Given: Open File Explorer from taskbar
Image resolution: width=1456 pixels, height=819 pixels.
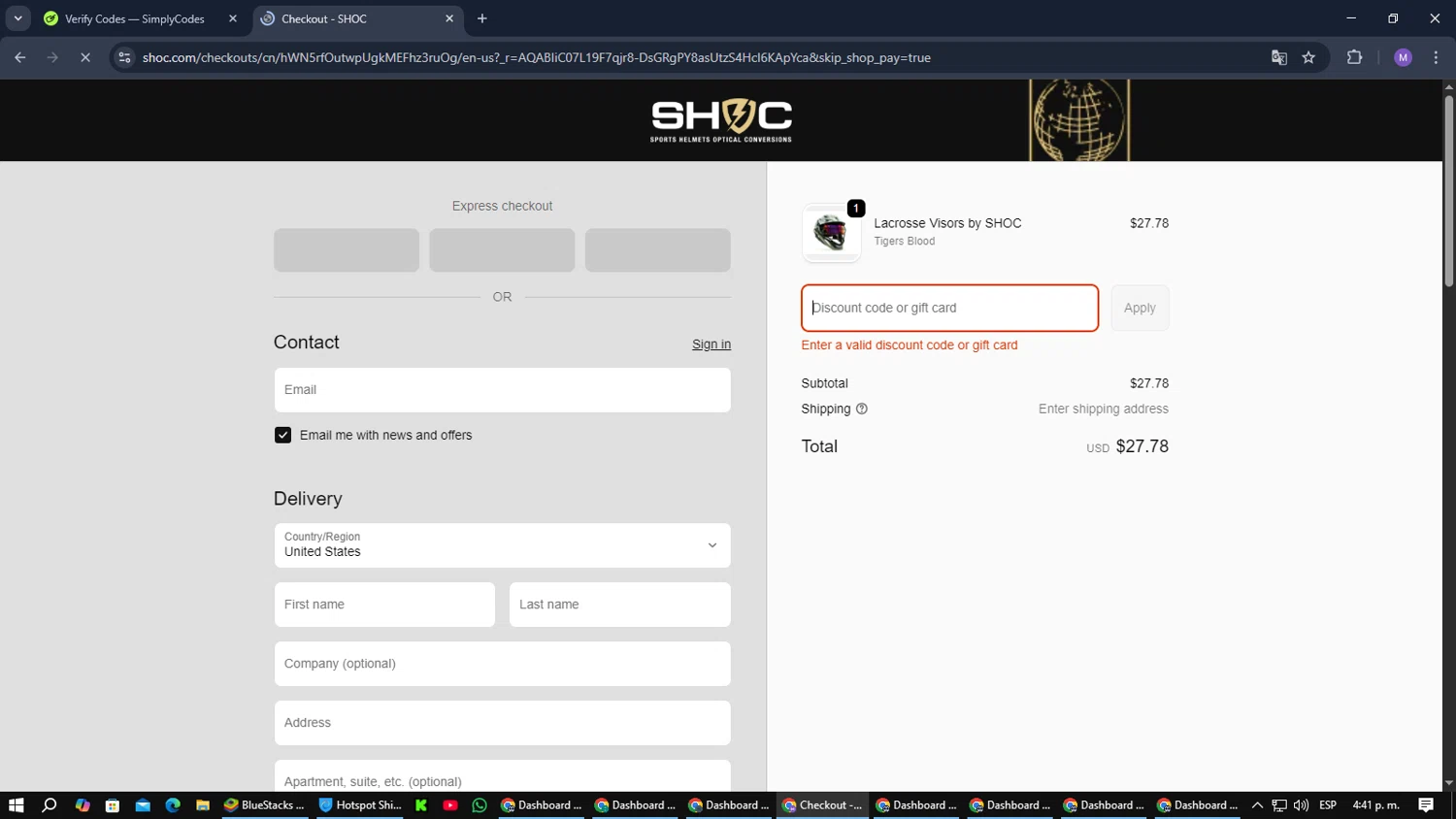Looking at the screenshot, I should tap(203, 805).
